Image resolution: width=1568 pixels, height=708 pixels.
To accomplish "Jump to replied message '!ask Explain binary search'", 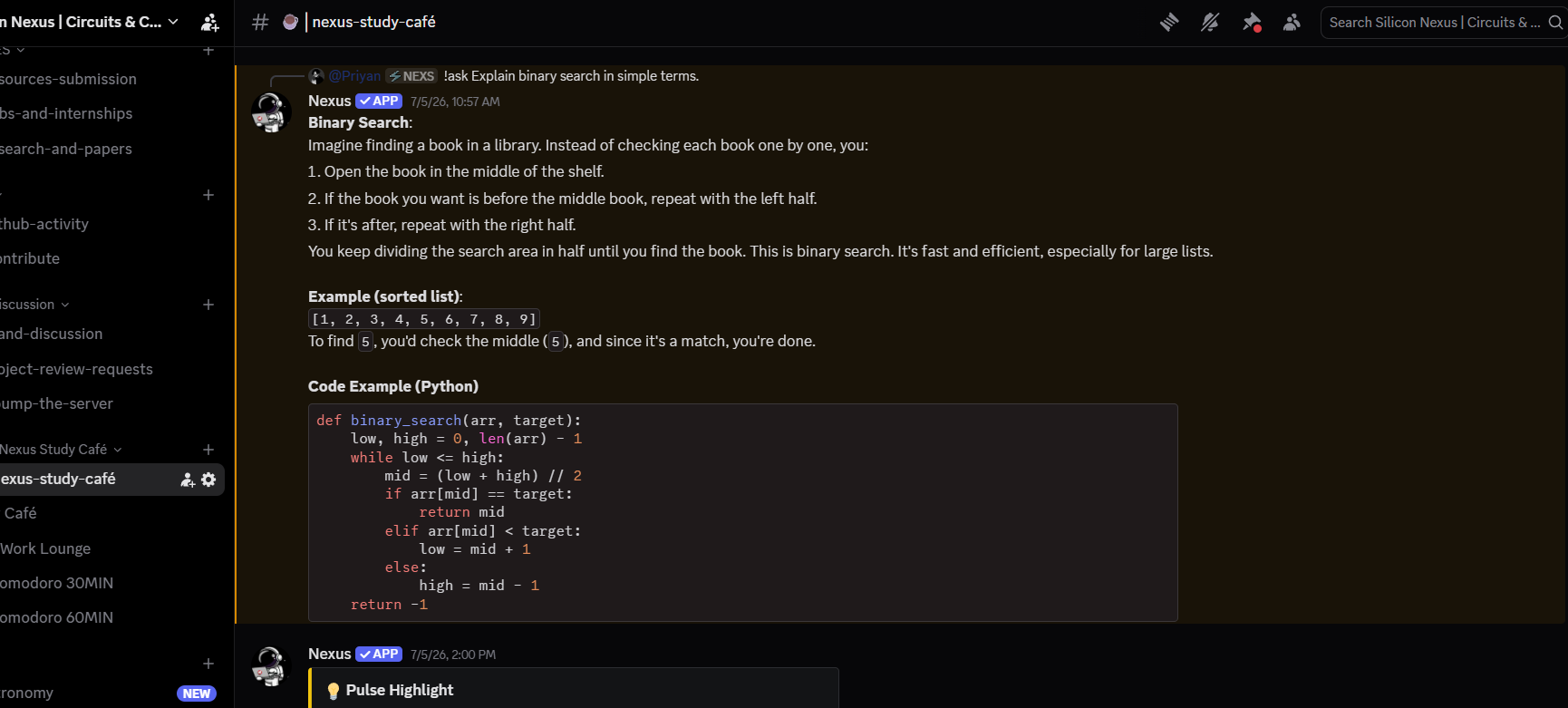I will [571, 76].
